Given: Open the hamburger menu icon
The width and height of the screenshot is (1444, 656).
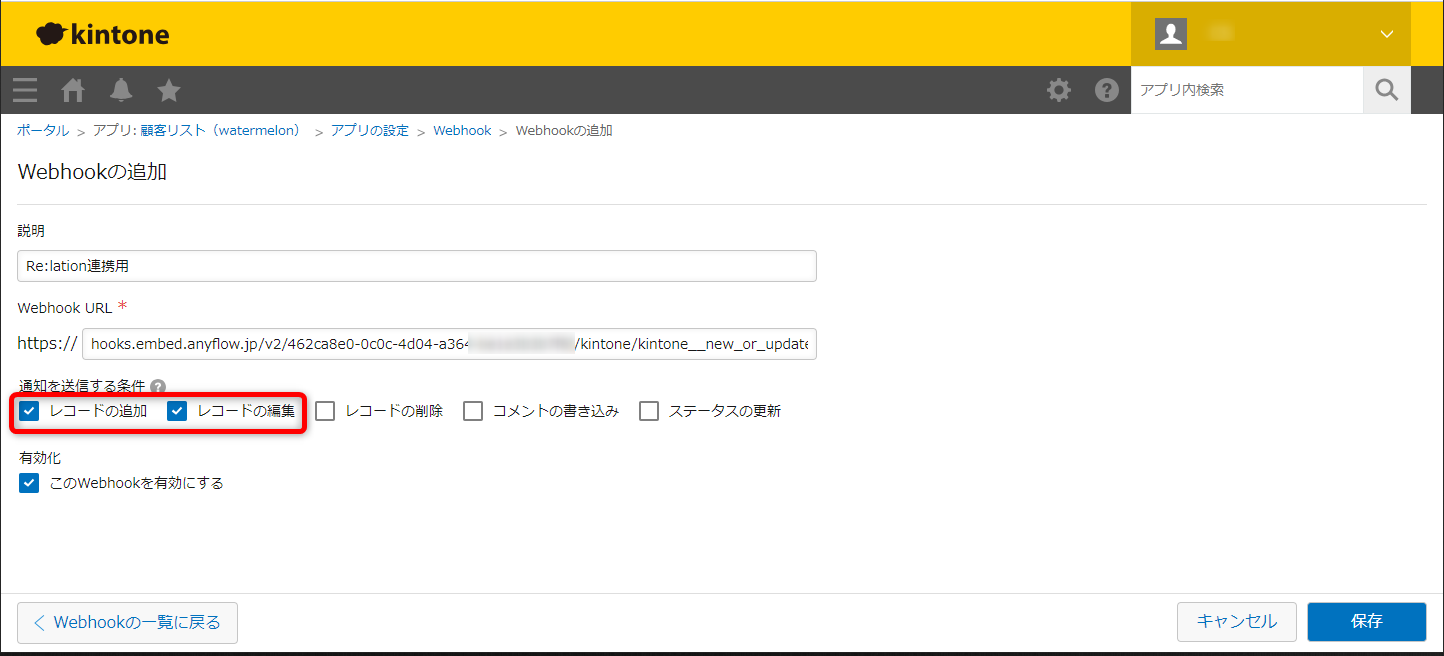Looking at the screenshot, I should (x=25, y=90).
